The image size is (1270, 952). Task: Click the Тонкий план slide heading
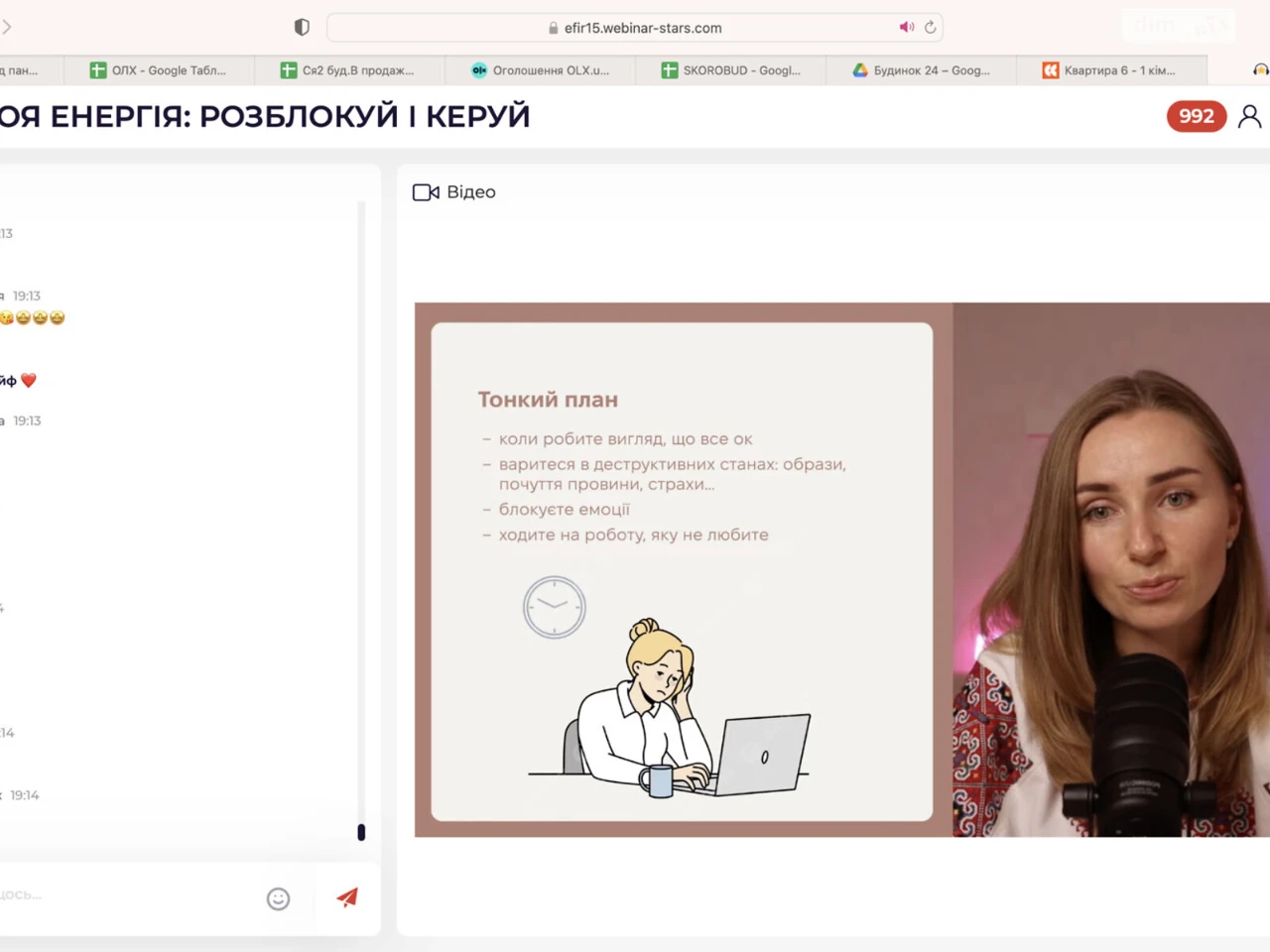click(x=548, y=400)
